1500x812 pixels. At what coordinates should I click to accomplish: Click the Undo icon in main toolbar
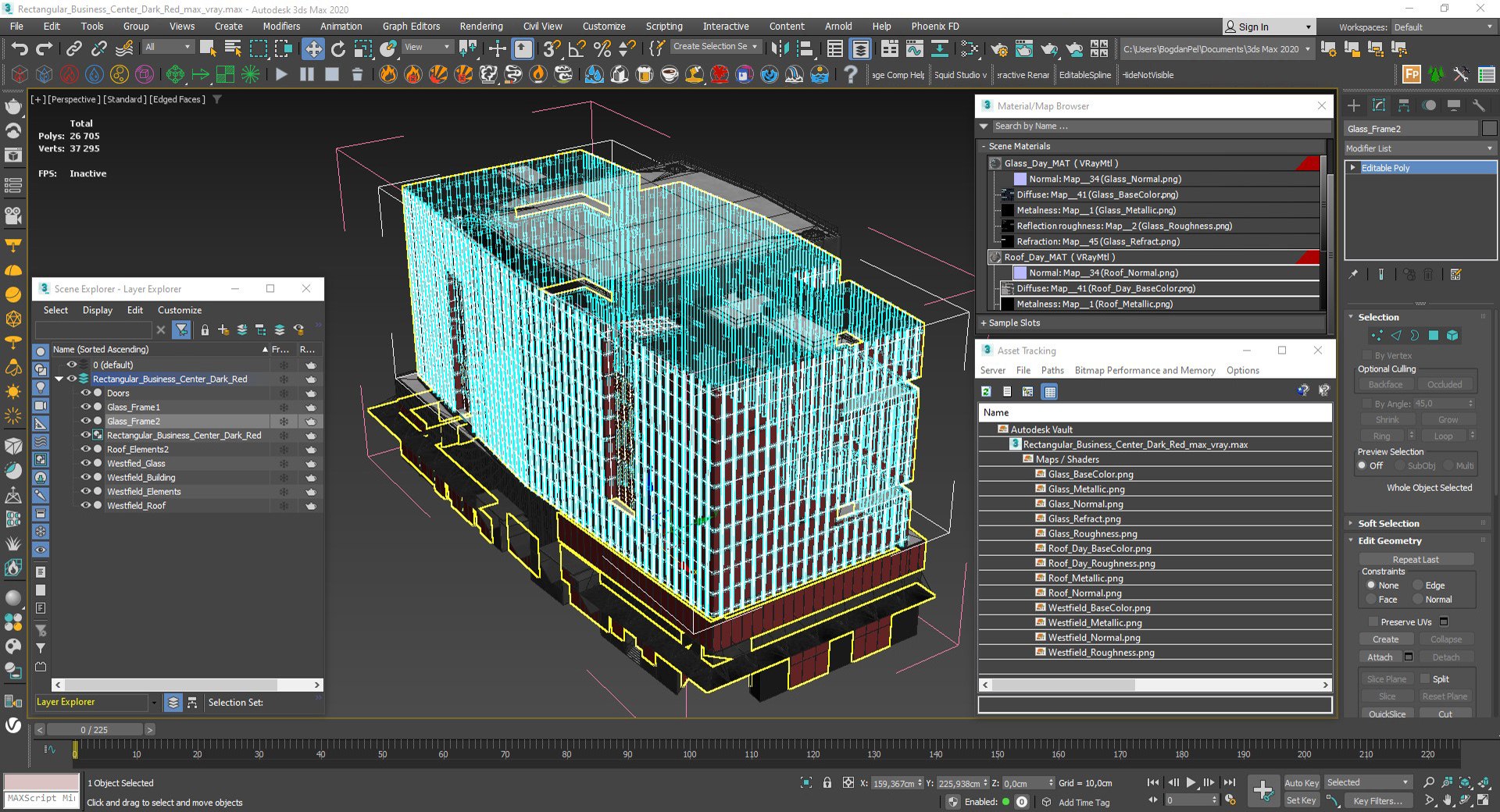coord(20,49)
